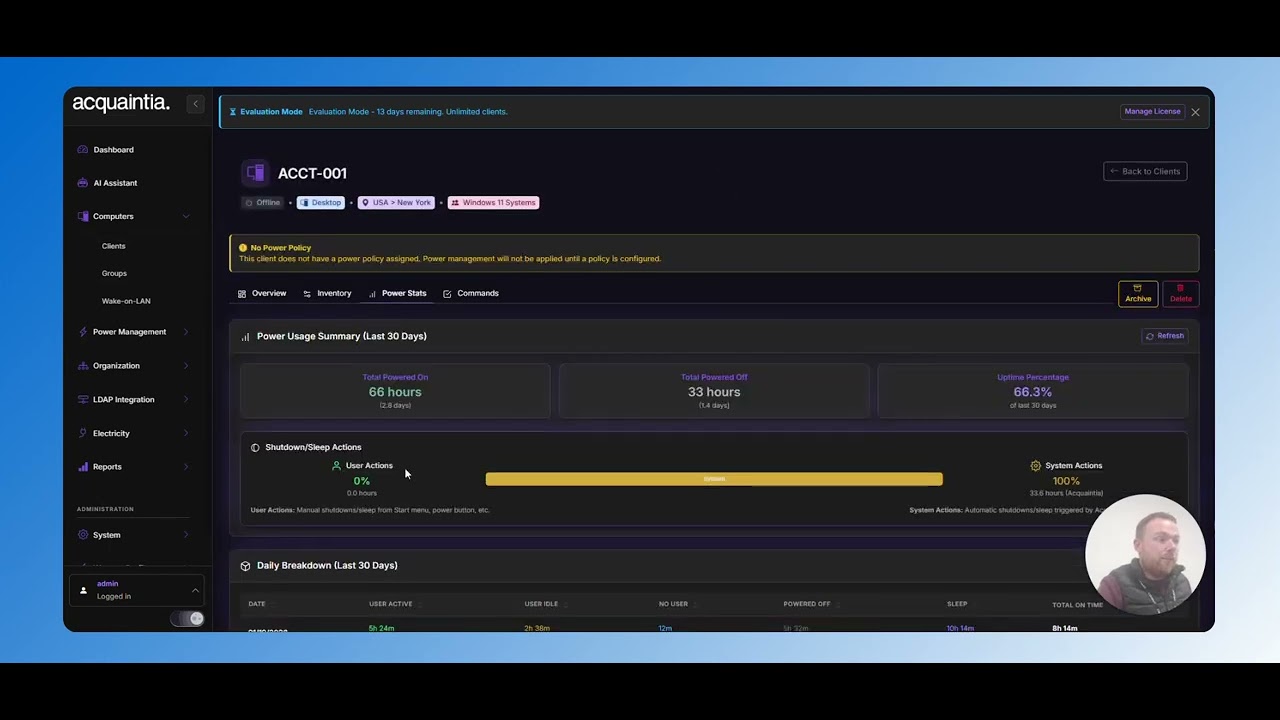Open Groups in the sidebar
Image resolution: width=1280 pixels, height=720 pixels.
pos(114,274)
